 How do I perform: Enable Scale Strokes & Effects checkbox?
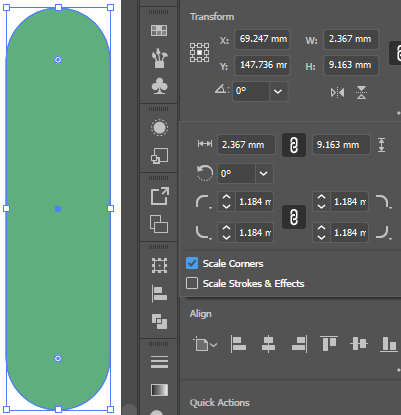click(x=192, y=283)
